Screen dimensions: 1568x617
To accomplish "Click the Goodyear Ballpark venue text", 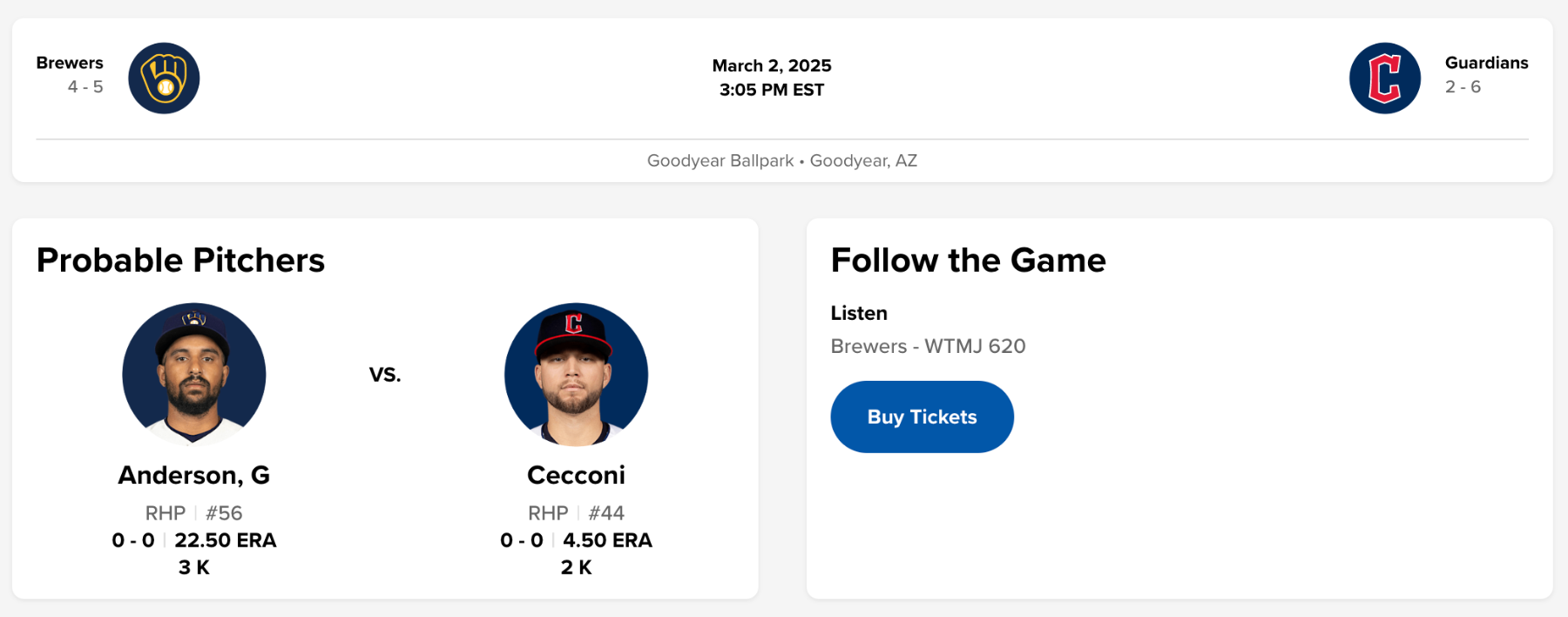I will click(720, 160).
